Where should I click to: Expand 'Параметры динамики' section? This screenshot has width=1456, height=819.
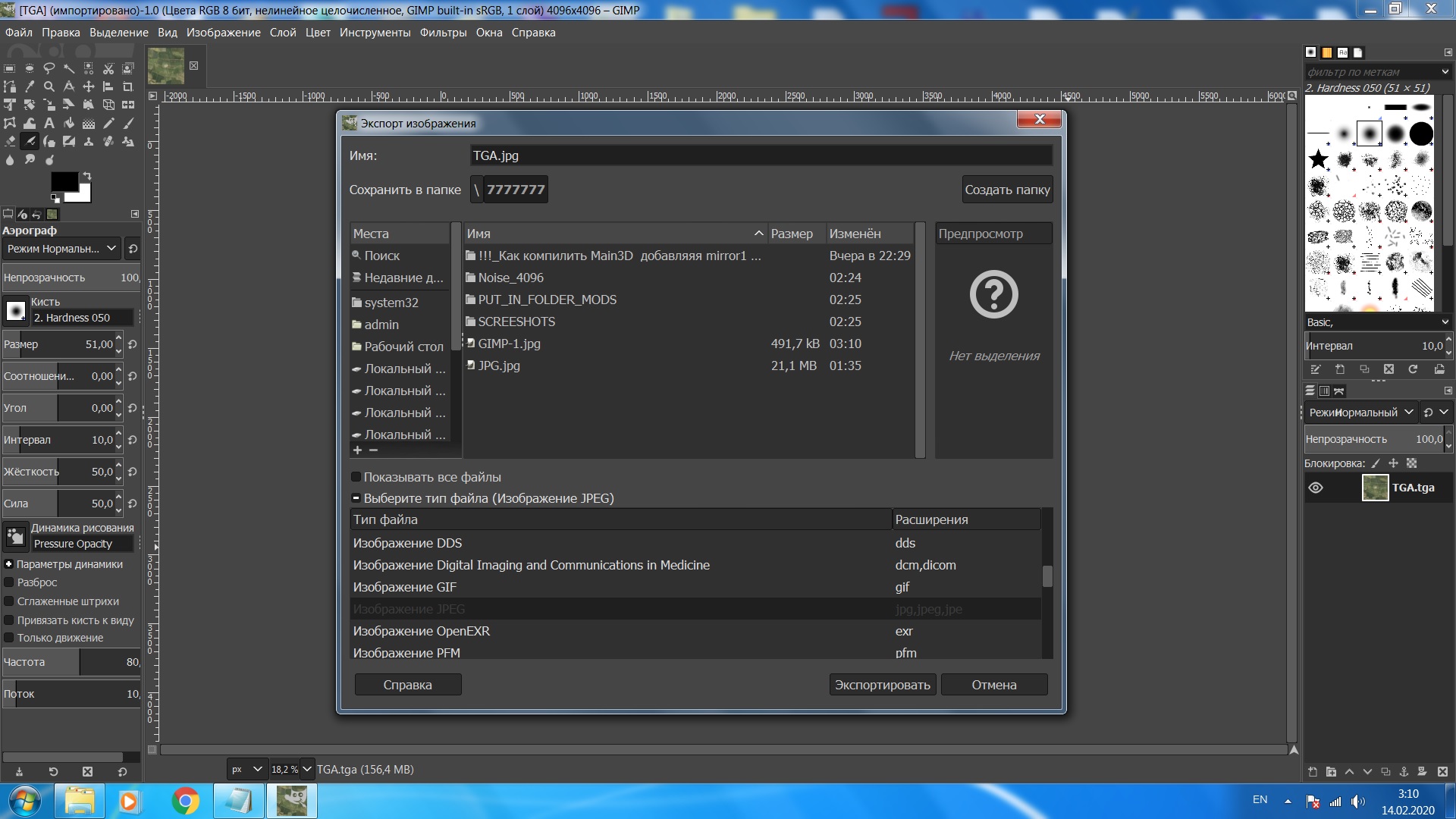[9, 564]
